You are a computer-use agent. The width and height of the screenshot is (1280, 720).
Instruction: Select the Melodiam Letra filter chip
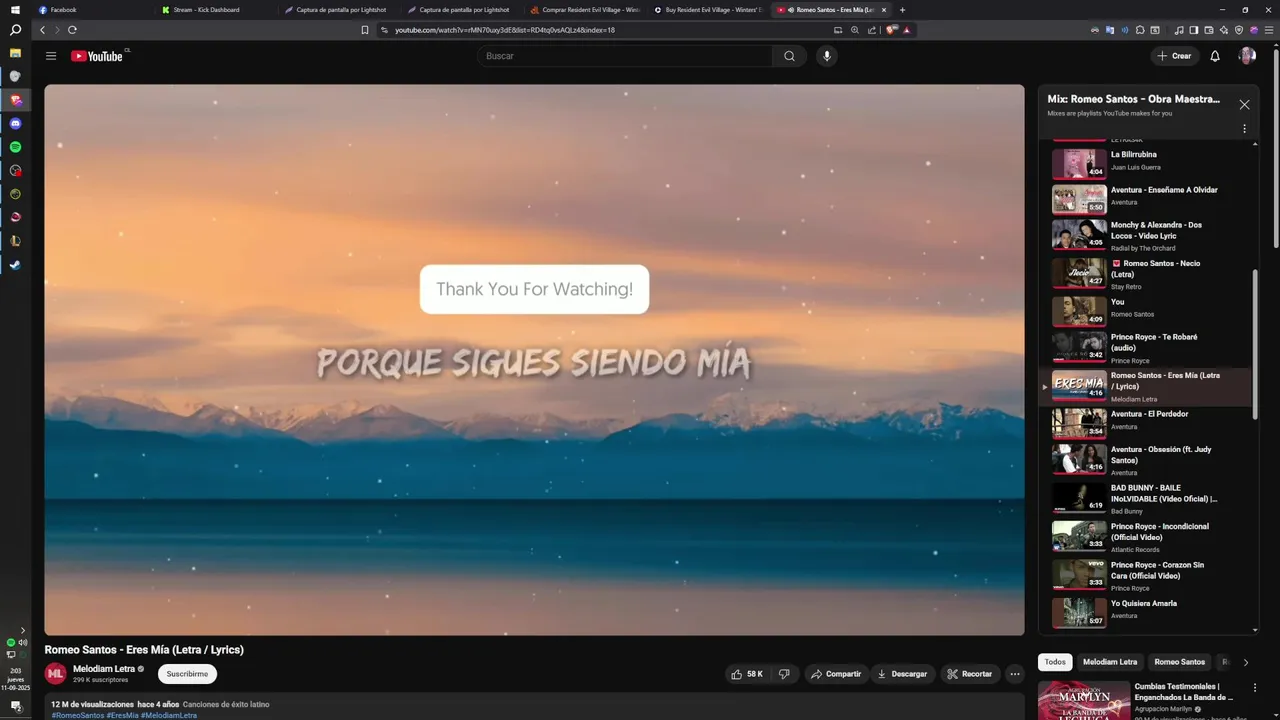1110,662
